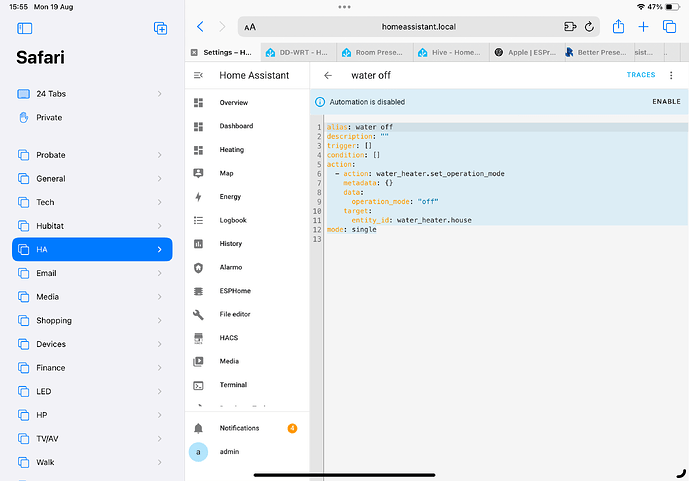Toggle the Safari sidebar icon
689x481 pixels.
(x=25, y=29)
